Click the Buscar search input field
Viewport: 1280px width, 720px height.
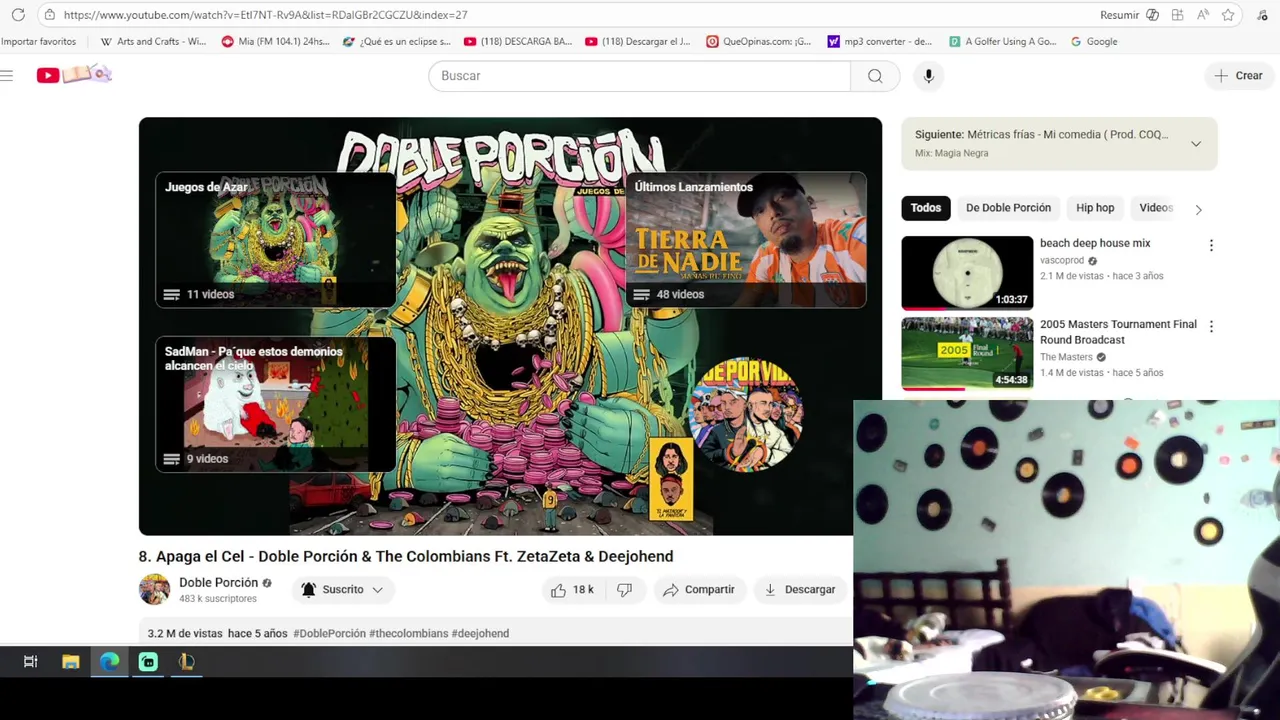[x=639, y=76]
